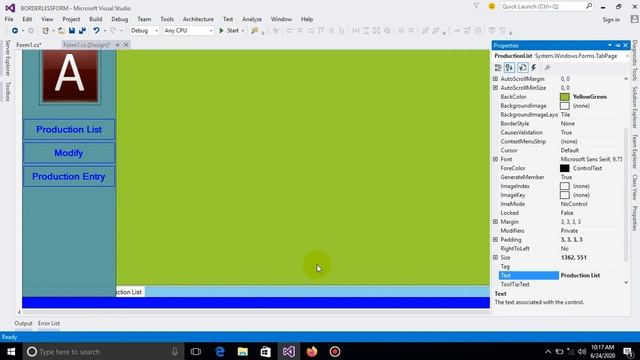Click the Cortana microphone icon
This screenshot has width=640, height=360.
[175, 351]
